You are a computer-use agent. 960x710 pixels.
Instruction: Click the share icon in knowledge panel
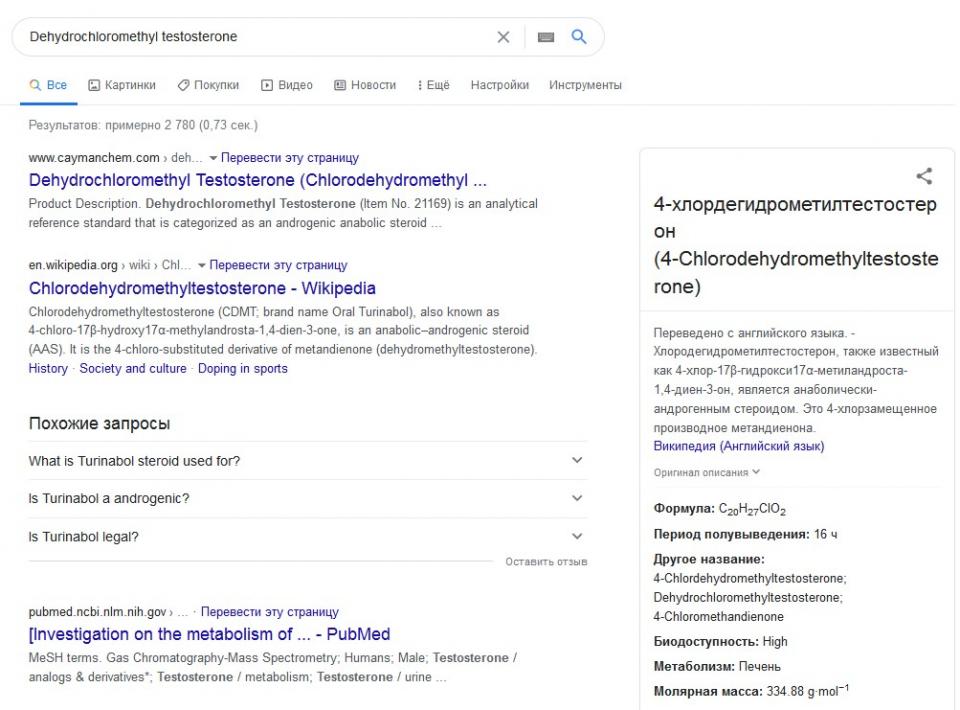tap(925, 177)
